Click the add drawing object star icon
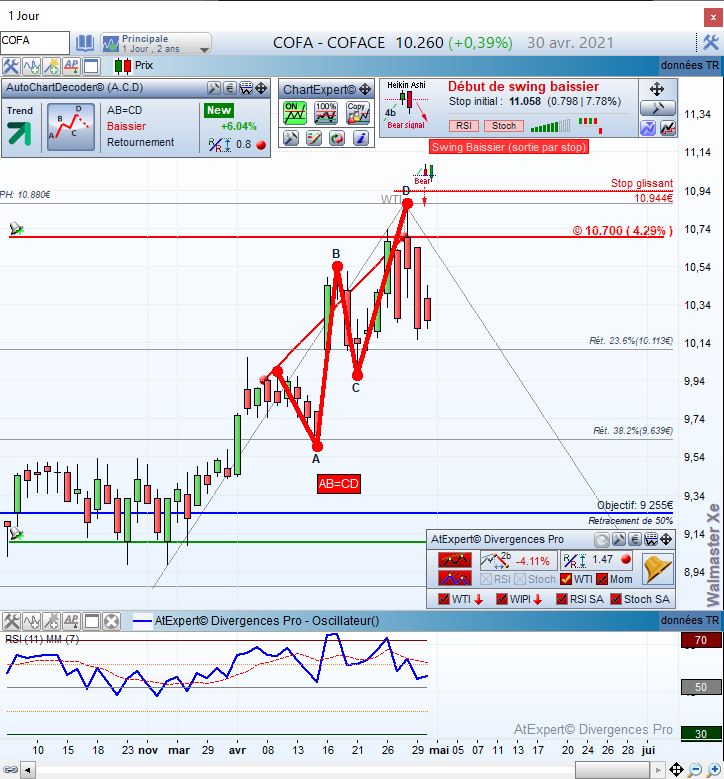Image resolution: width=724 pixels, height=779 pixels. [52, 66]
